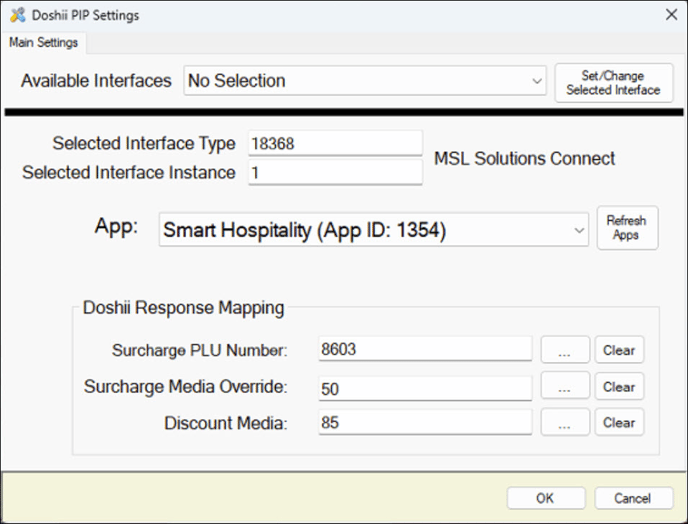Viewport: 688px width, 524px height.
Task: Clear the Discount Media value
Action: (619, 422)
